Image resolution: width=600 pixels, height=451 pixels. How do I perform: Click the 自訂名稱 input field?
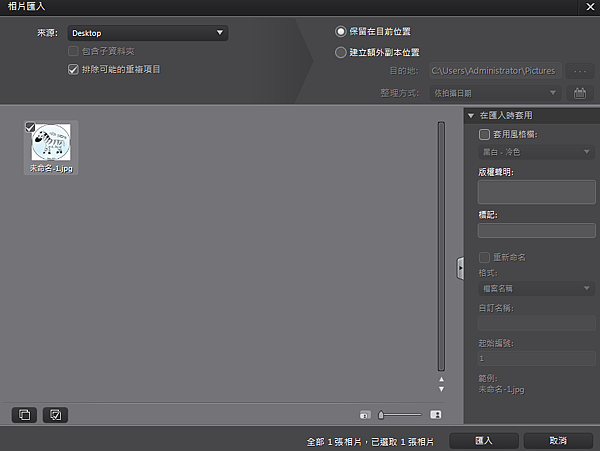[536, 323]
